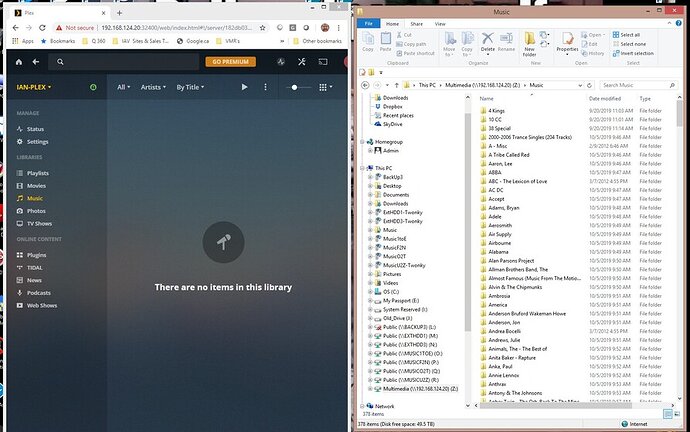Viewport: 690px width, 432px height.
Task: Open the All filter dropdown in Plex
Action: point(123,87)
